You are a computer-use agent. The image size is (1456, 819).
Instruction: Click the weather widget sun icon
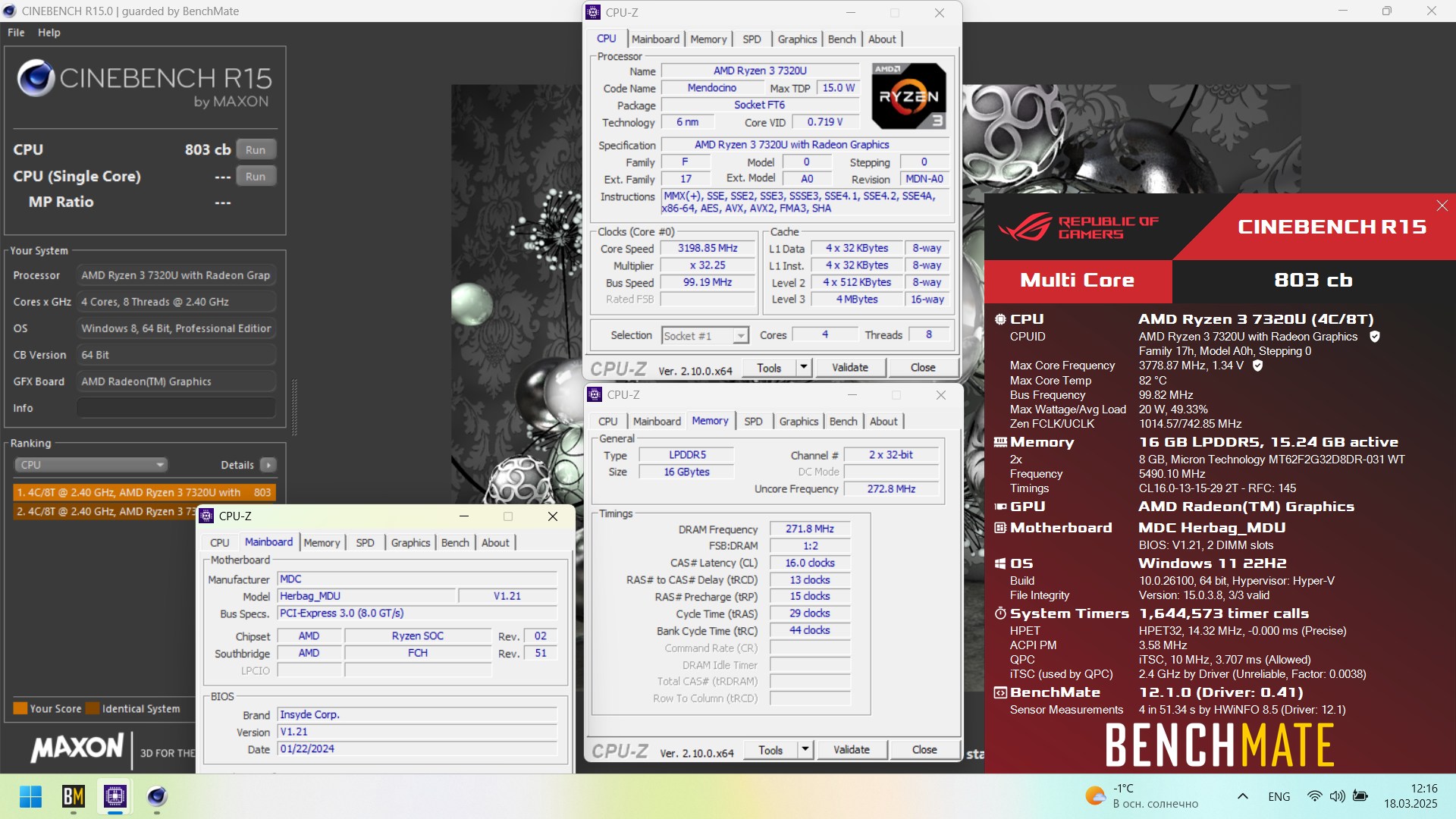click(x=1095, y=795)
